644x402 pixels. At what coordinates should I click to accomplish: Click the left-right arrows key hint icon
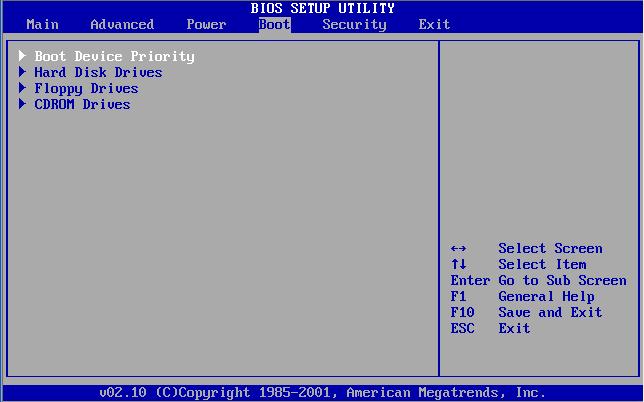(458, 248)
